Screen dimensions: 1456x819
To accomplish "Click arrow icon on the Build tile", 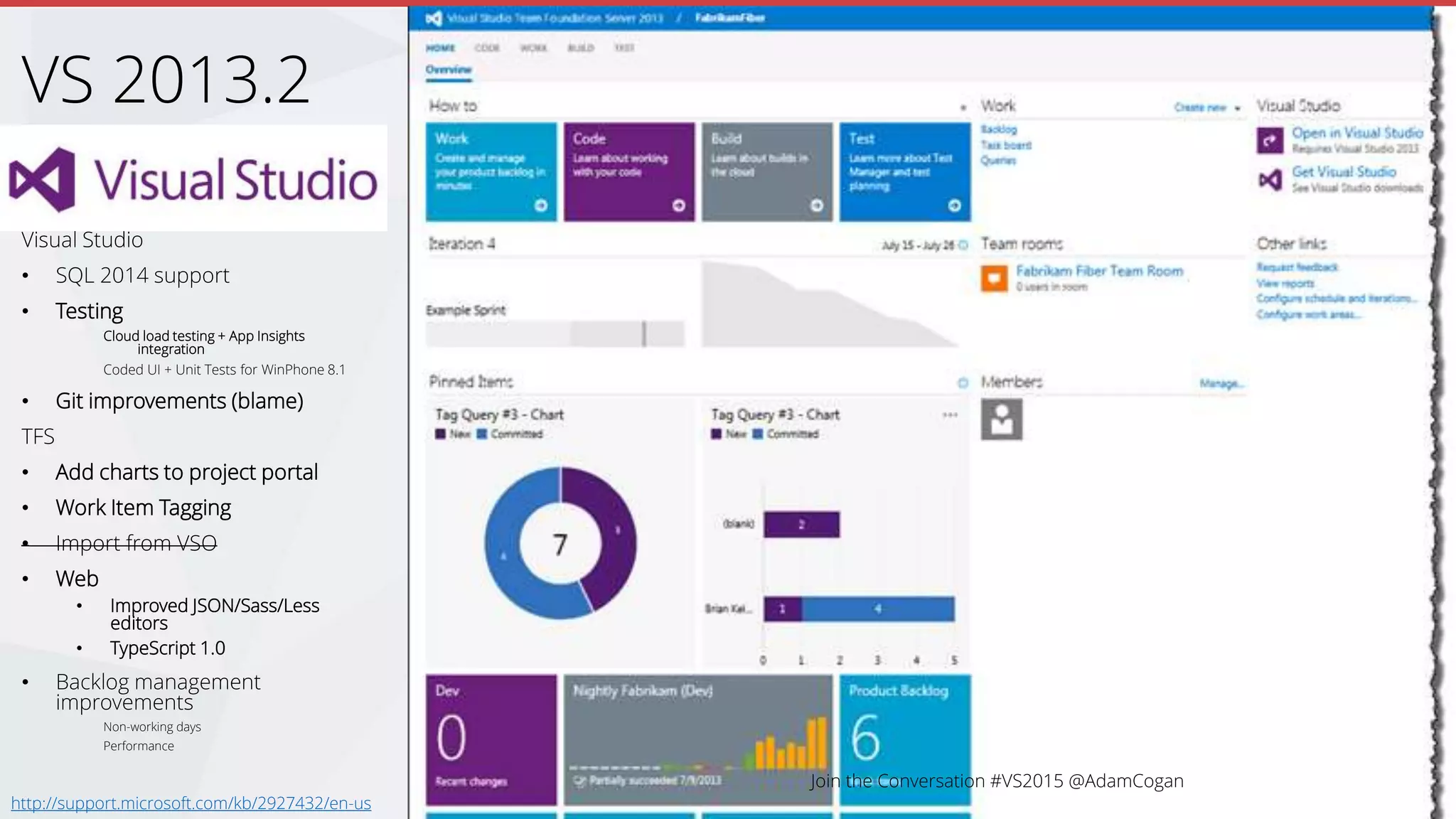I will tap(817, 205).
